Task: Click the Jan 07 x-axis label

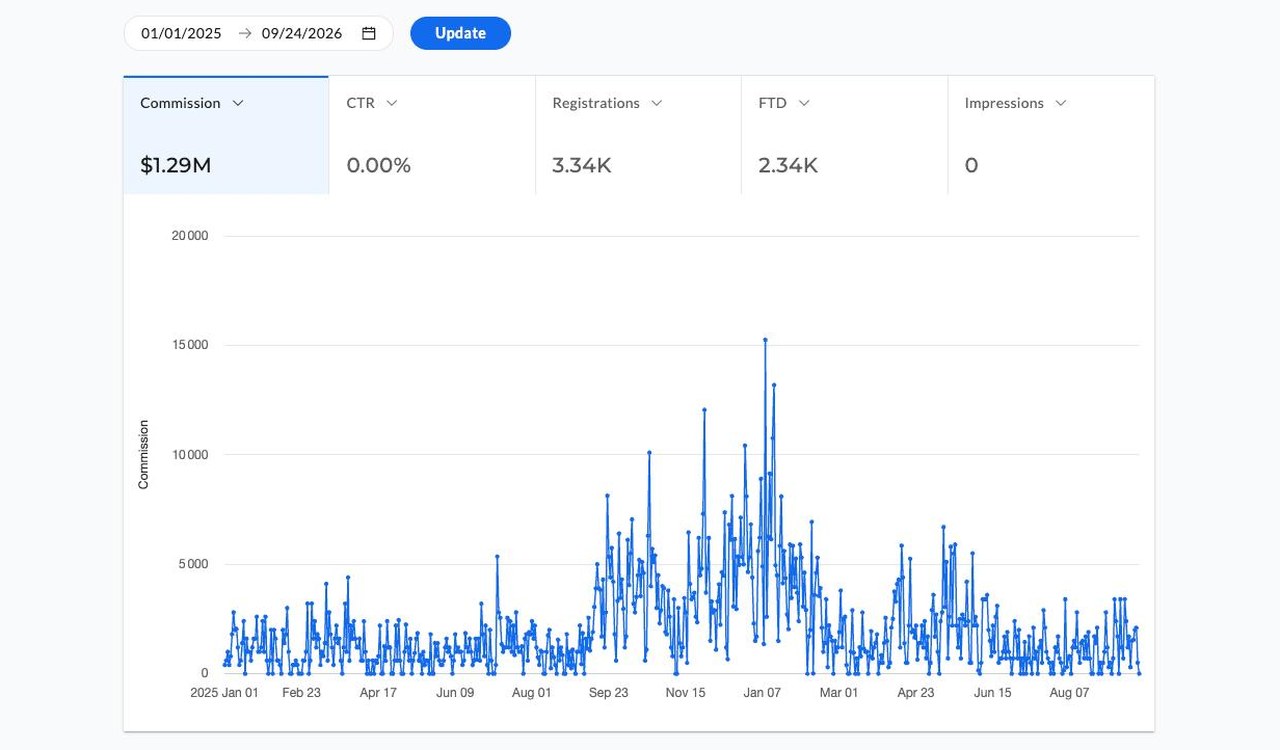Action: point(762,692)
